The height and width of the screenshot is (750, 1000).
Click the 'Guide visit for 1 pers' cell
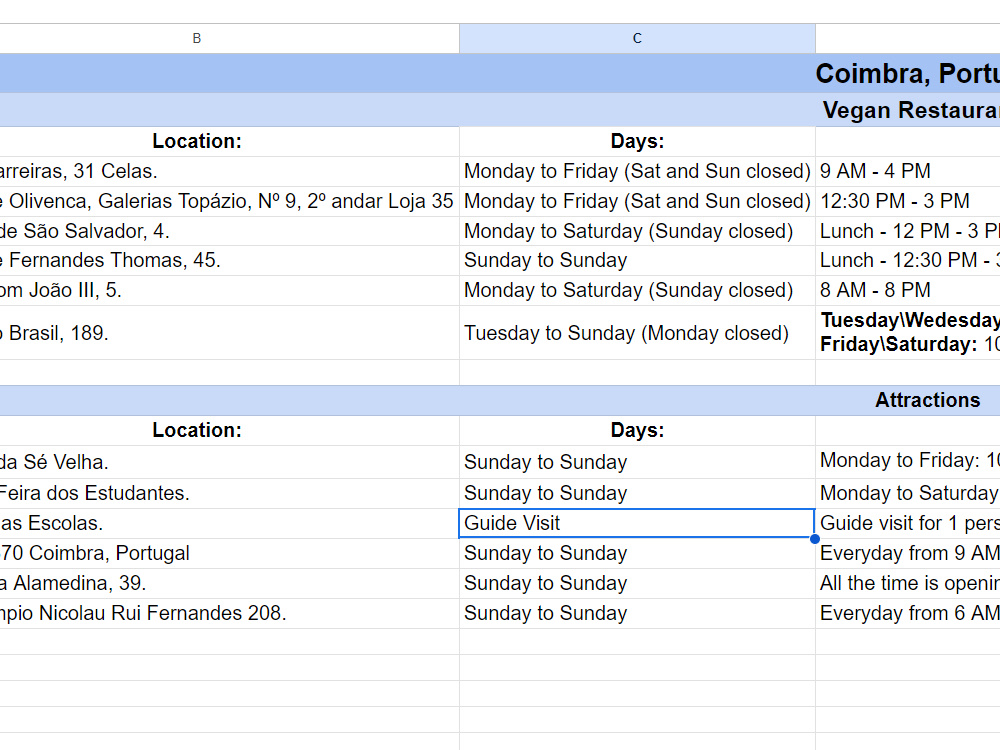[x=908, y=523]
